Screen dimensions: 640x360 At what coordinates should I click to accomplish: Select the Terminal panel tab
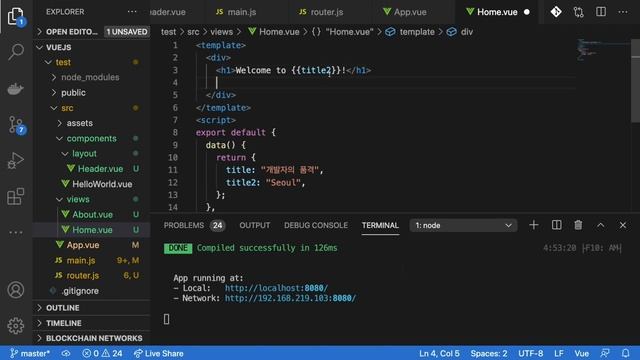click(380, 225)
